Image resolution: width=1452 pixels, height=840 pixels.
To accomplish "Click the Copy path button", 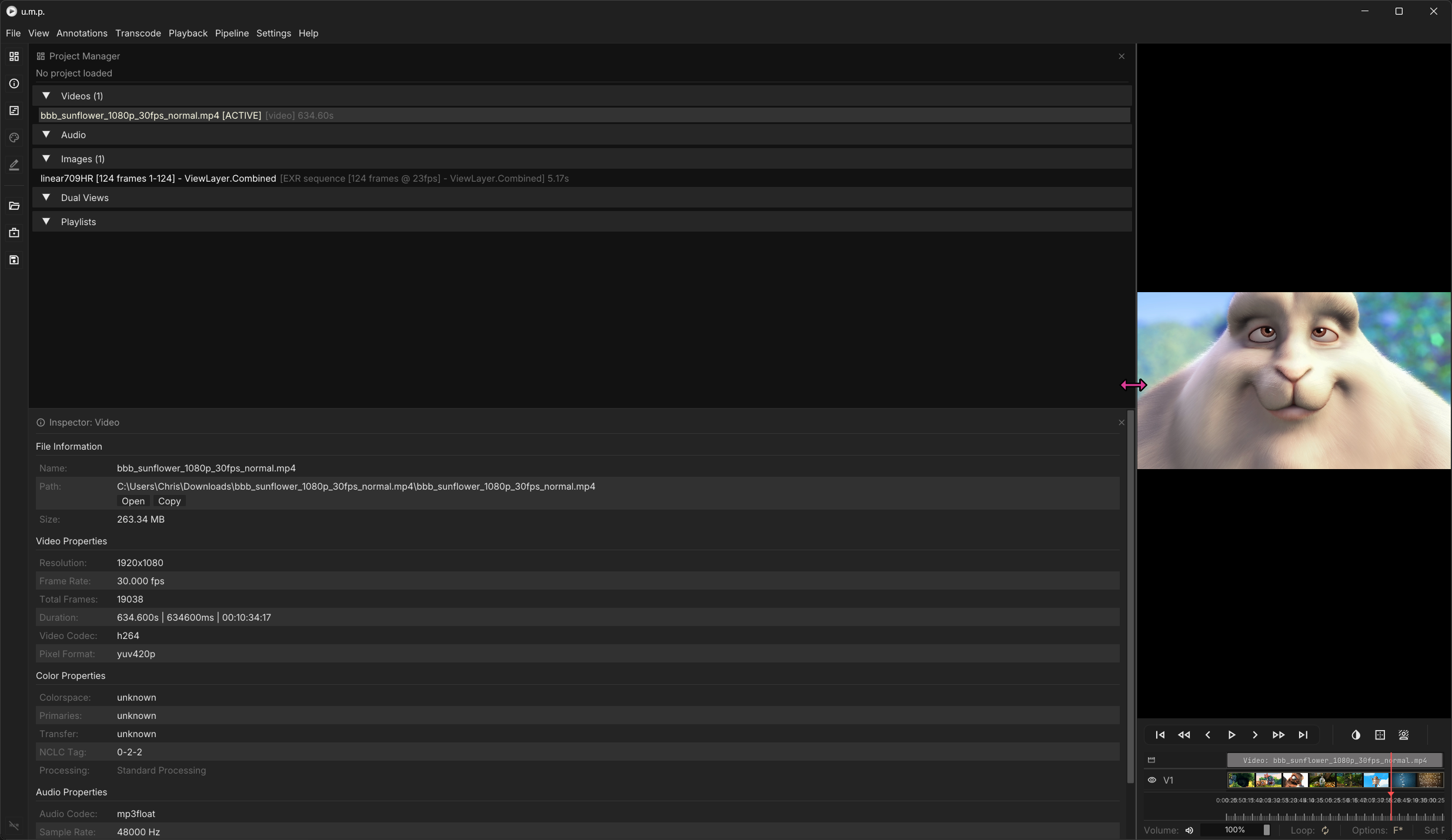I will 169,501.
